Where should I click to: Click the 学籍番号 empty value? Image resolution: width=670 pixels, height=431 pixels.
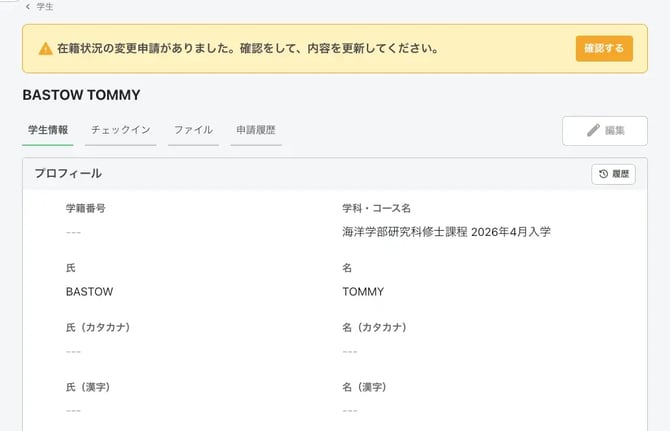pyautogui.click(x=73, y=232)
